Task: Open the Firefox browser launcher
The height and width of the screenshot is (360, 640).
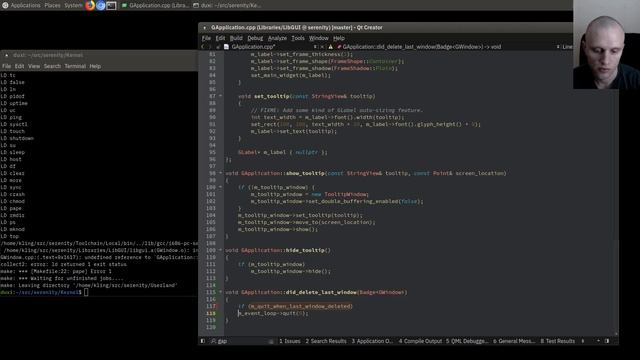Action: click(x=90, y=5)
